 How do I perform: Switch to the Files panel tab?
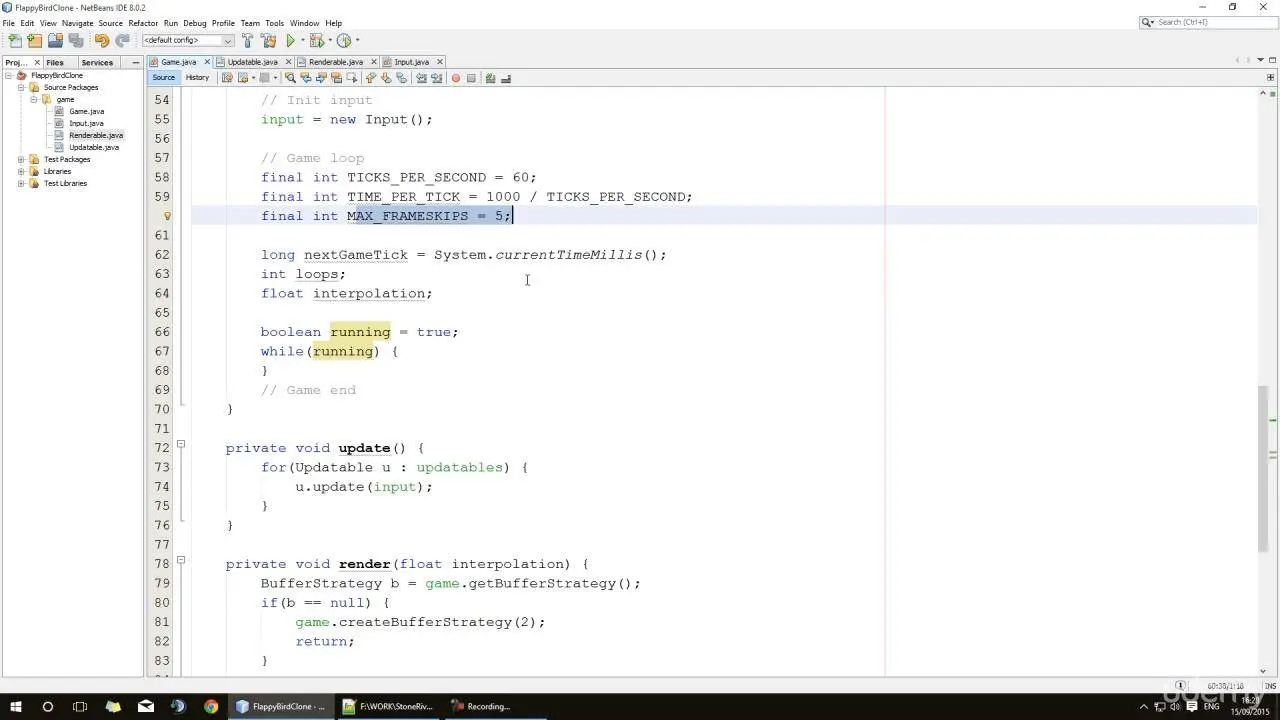click(55, 62)
